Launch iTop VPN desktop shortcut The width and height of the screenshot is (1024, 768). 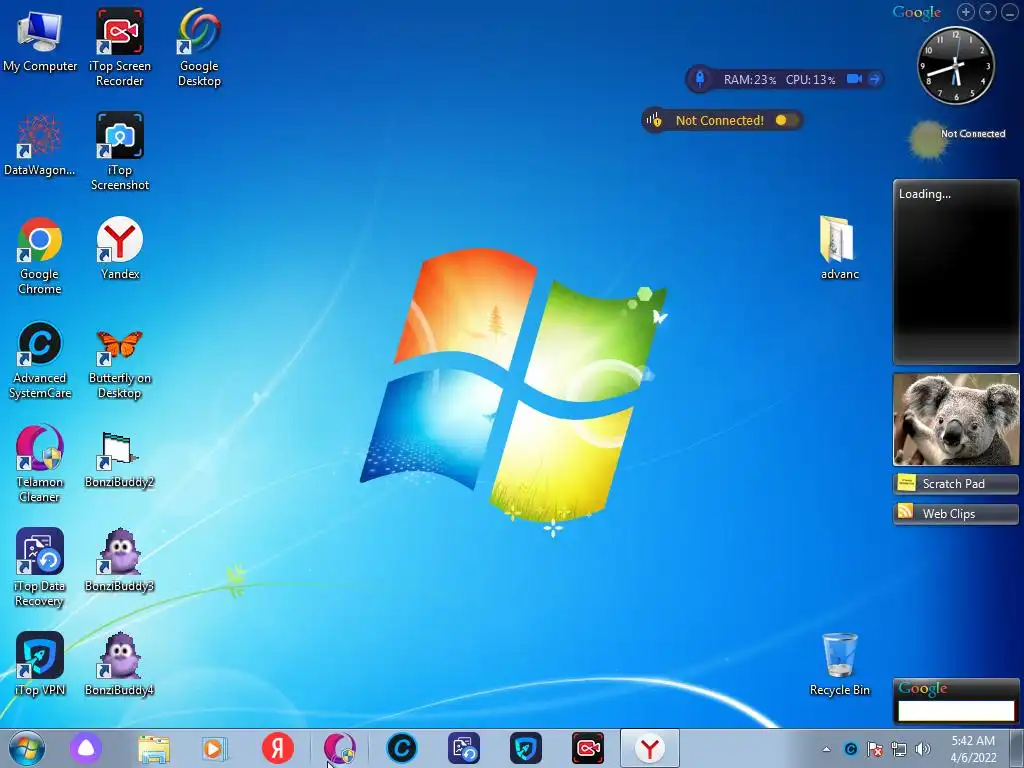(x=39, y=664)
